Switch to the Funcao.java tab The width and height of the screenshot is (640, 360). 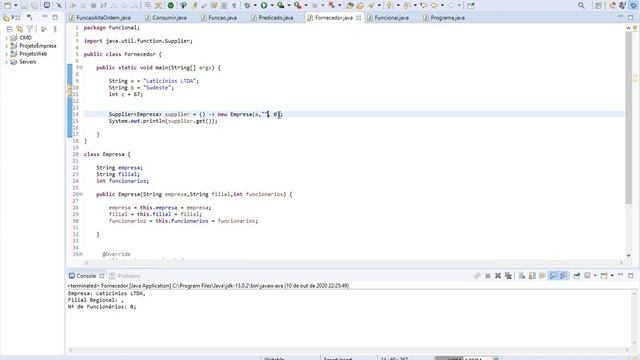(219, 18)
